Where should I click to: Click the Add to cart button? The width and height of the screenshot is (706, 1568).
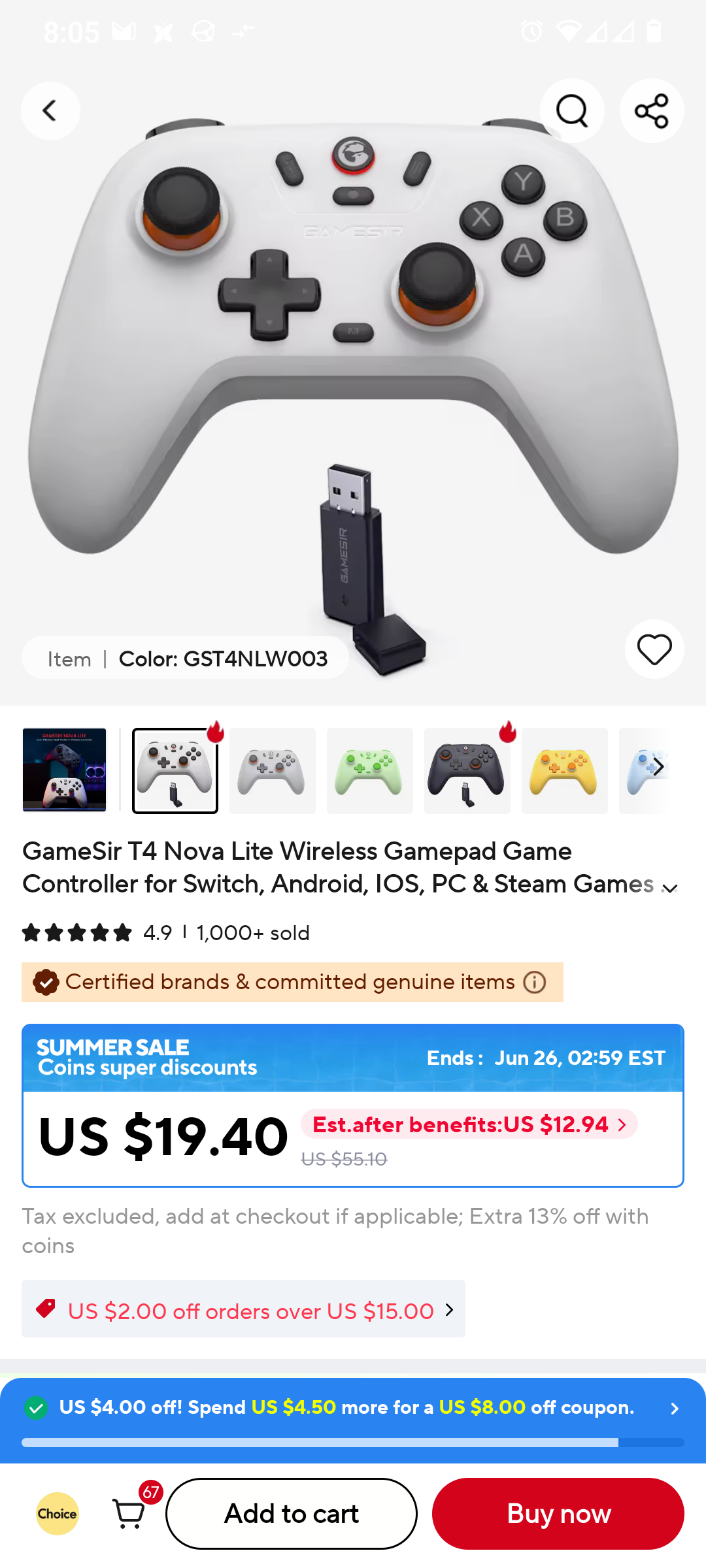pyautogui.click(x=292, y=1513)
